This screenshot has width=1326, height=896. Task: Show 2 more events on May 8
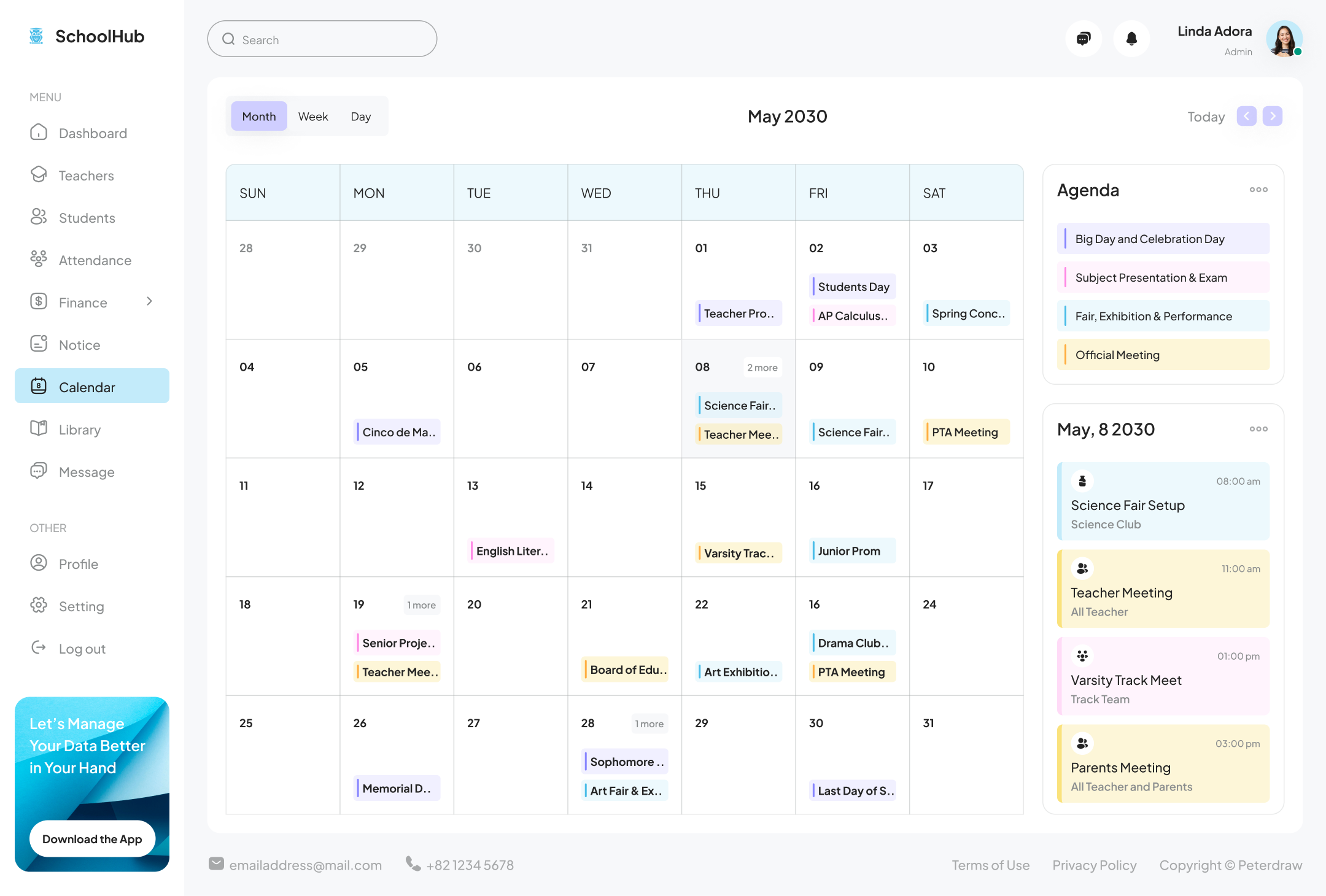[762, 367]
